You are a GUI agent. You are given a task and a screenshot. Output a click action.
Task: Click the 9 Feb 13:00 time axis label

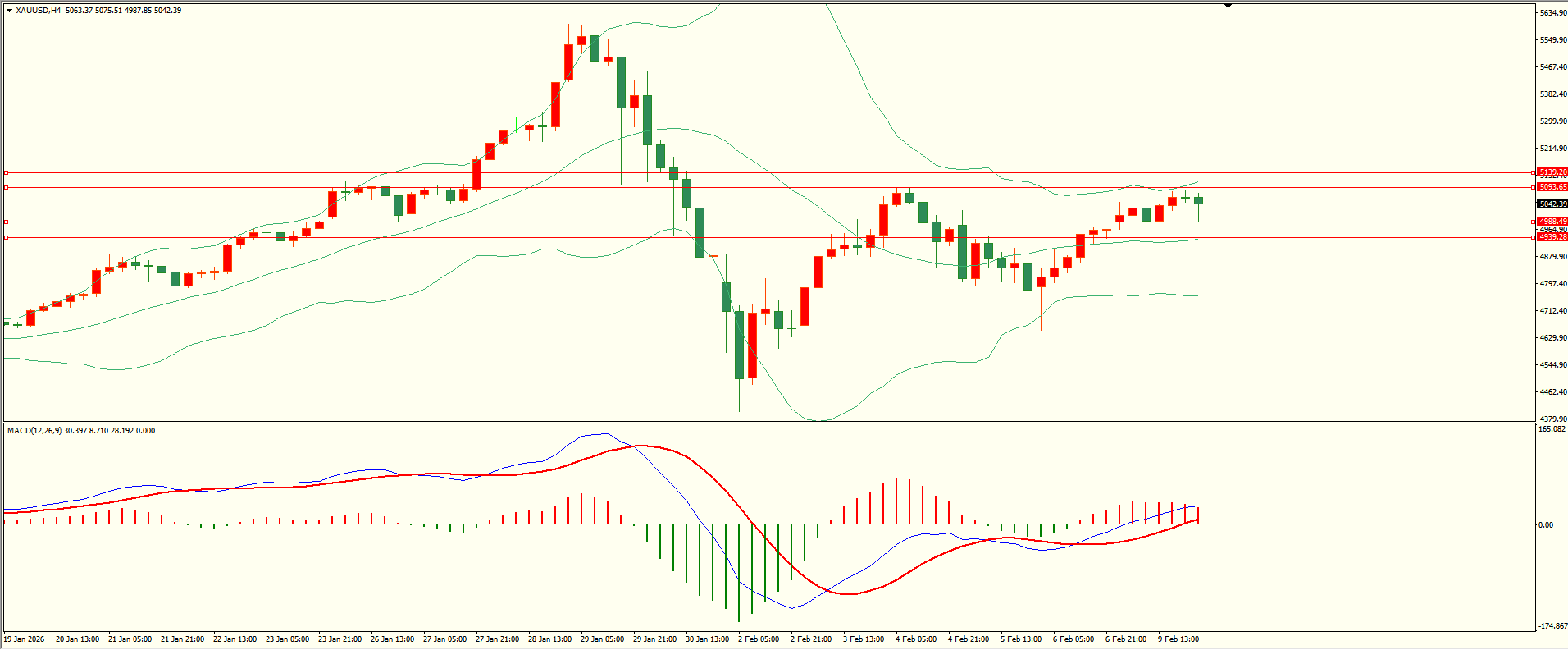pyautogui.click(x=1178, y=639)
